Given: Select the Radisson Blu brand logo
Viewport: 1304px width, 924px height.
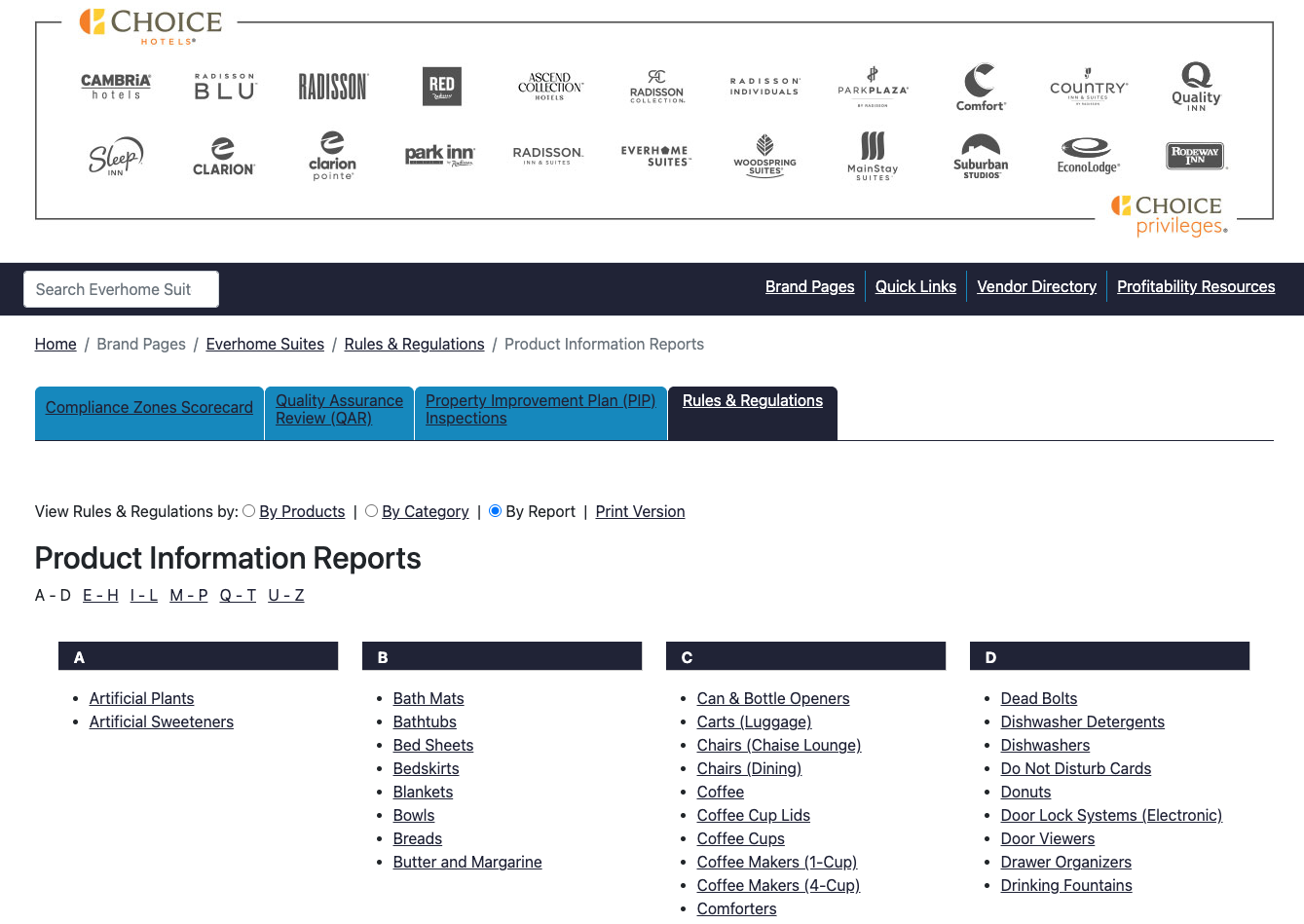Looking at the screenshot, I should (225, 87).
